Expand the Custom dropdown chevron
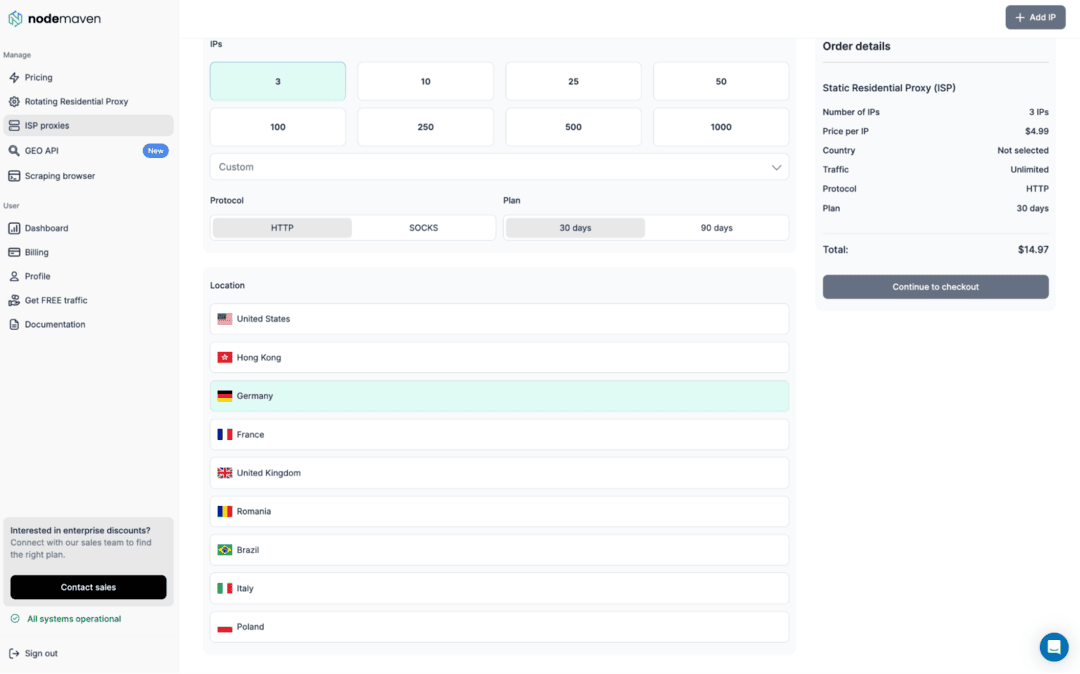Viewport: 1080px width, 674px height. [x=776, y=167]
